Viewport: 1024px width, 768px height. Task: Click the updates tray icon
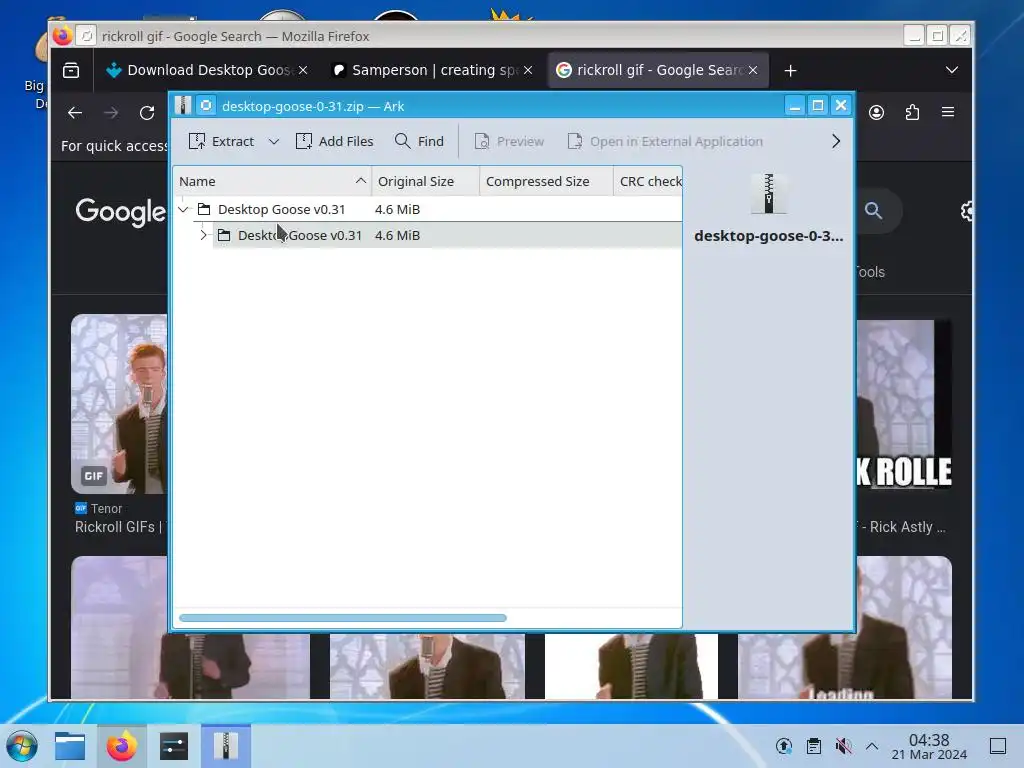pyautogui.click(x=784, y=746)
